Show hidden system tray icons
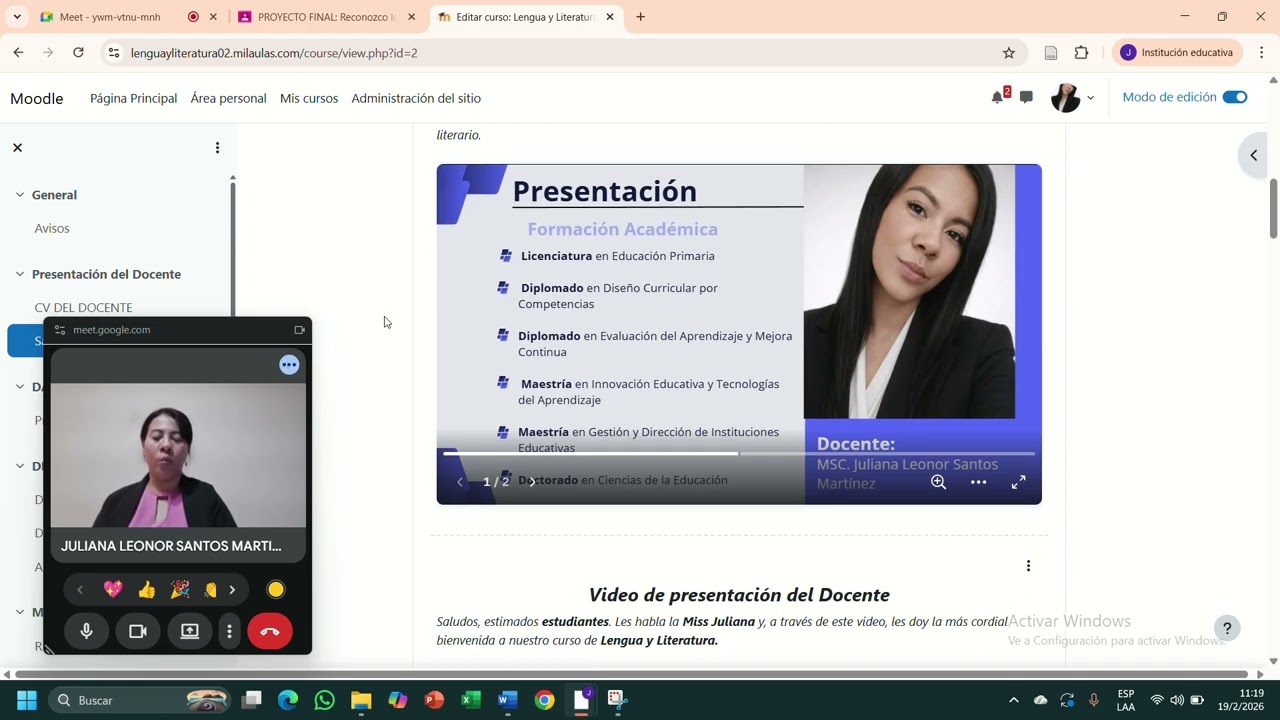The width and height of the screenshot is (1280, 720). coord(1013,700)
